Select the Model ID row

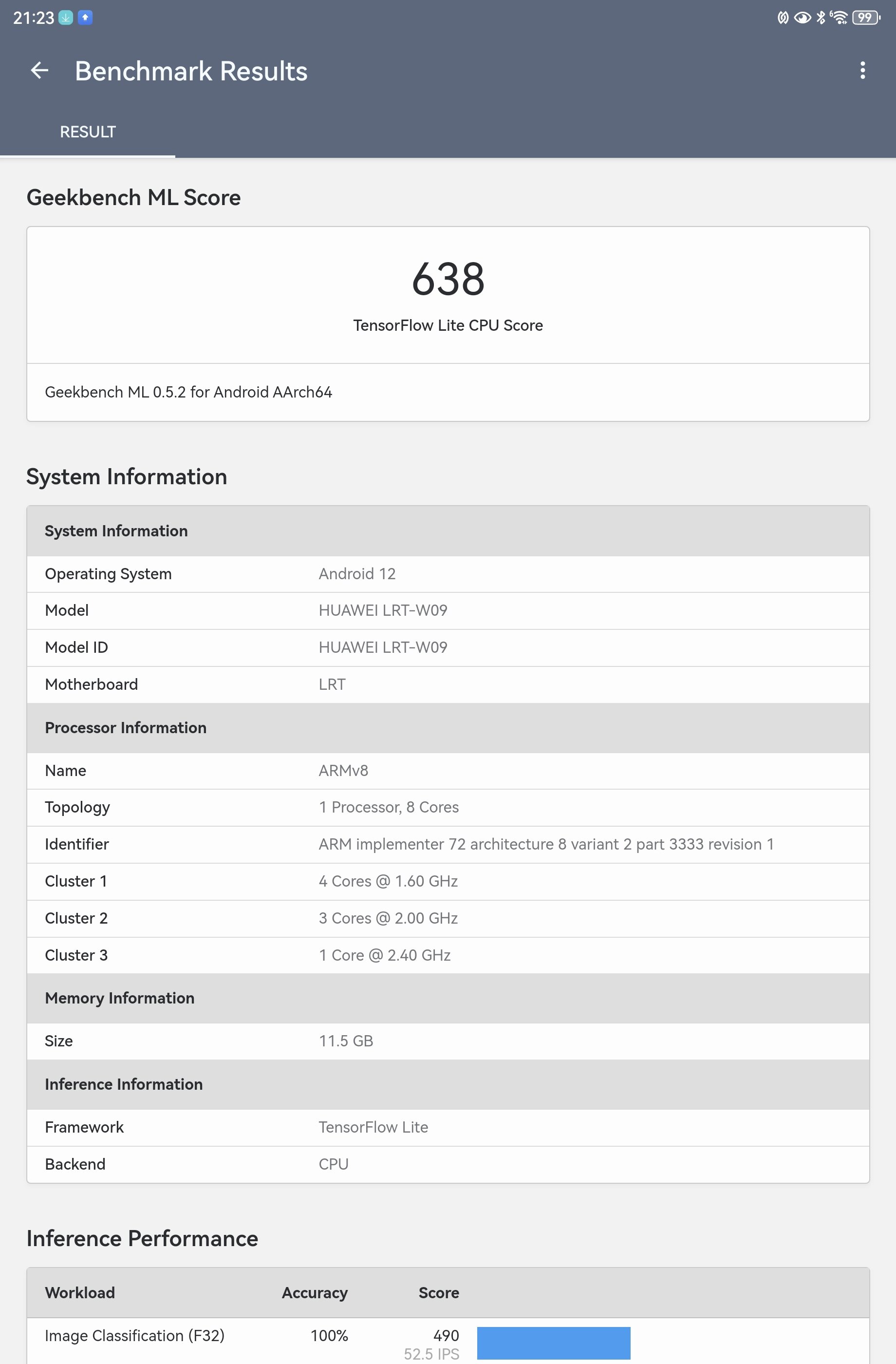[x=448, y=647]
